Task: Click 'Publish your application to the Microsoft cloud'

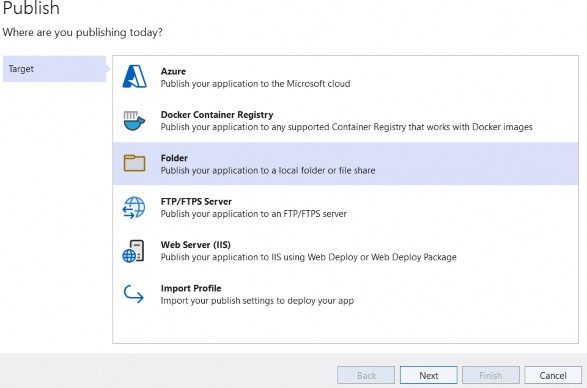Action: [x=256, y=84]
